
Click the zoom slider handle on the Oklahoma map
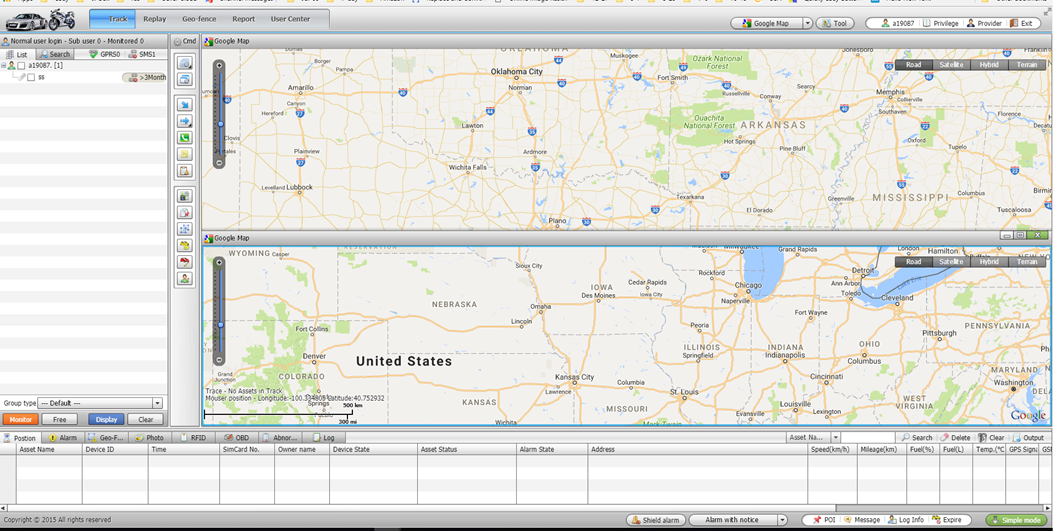point(220,124)
